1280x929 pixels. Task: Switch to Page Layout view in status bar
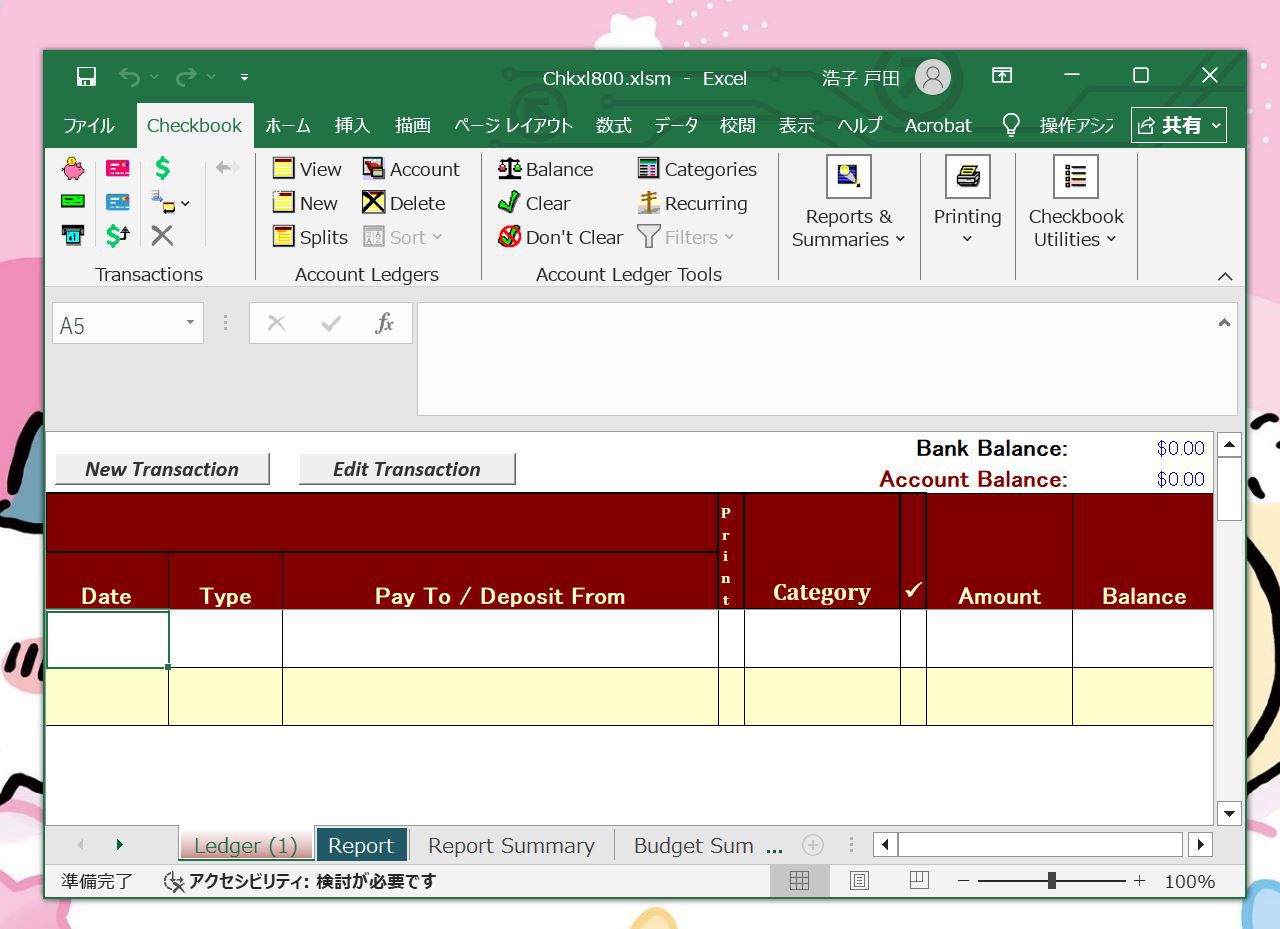coord(859,880)
